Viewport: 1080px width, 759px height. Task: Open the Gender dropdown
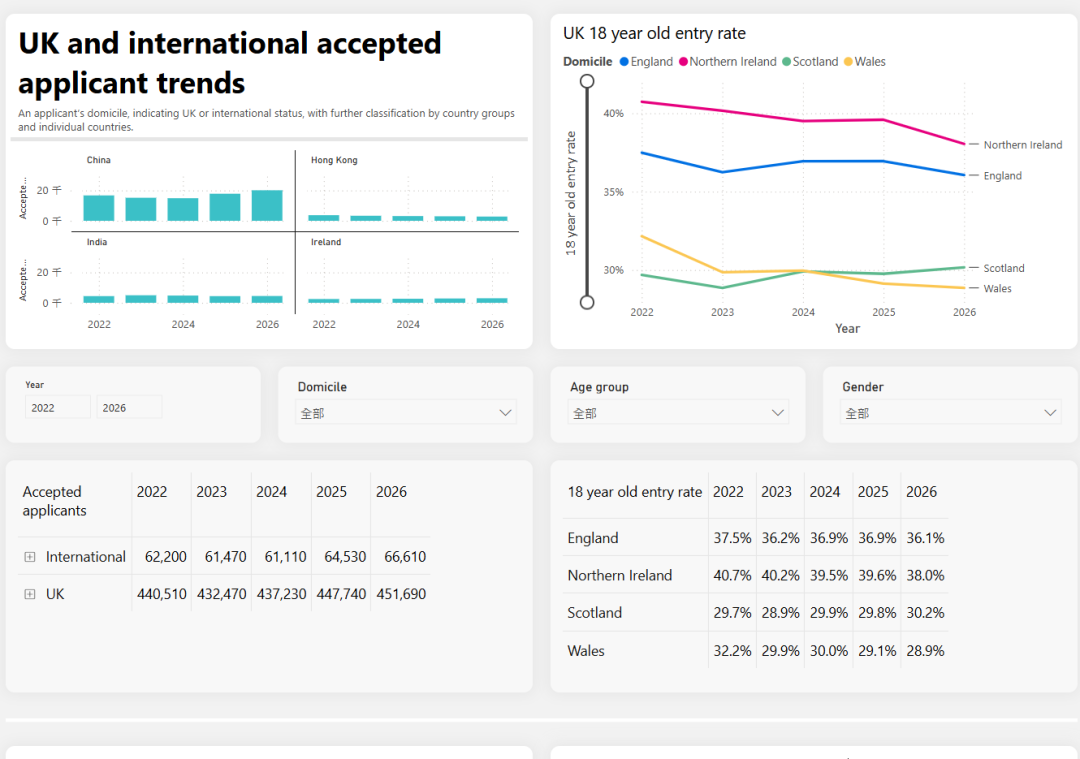(x=950, y=413)
